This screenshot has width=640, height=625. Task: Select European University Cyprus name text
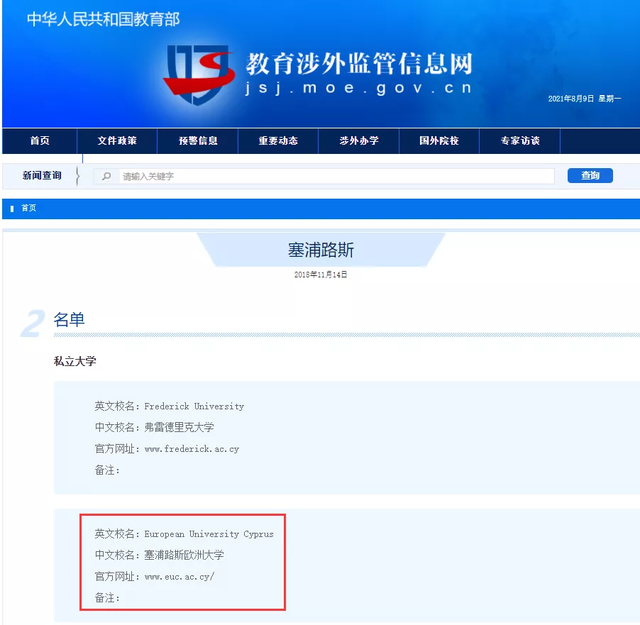(x=209, y=534)
